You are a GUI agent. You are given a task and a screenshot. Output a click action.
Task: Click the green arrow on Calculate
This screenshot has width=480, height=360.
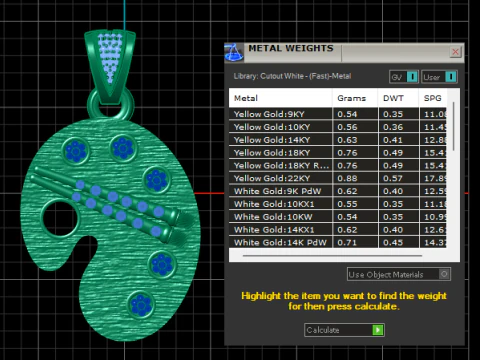tap(378, 330)
